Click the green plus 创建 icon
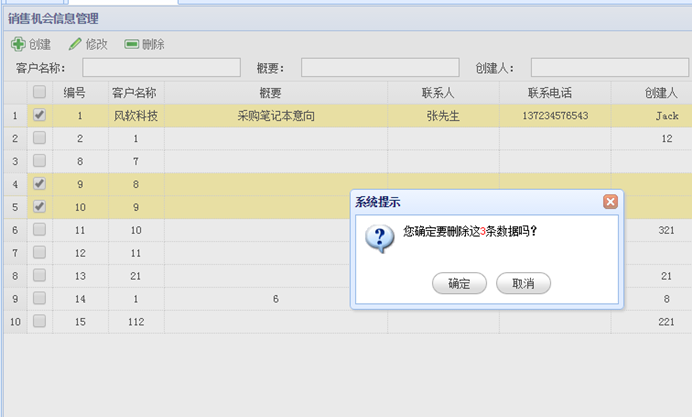 (18, 44)
